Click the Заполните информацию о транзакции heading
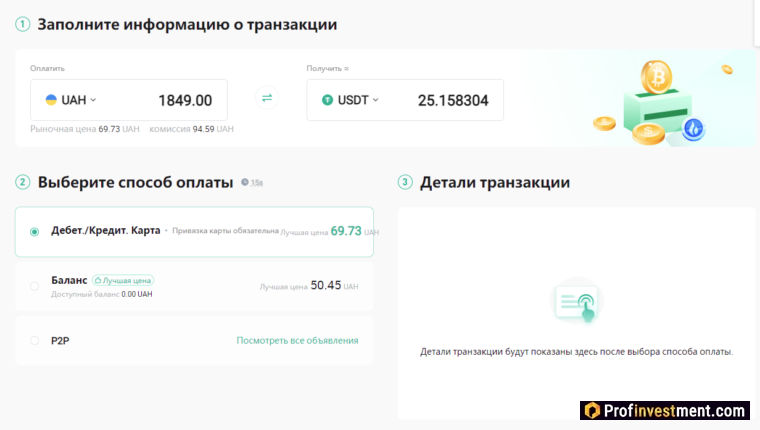Screen dimensions: 760x430 (187, 24)
